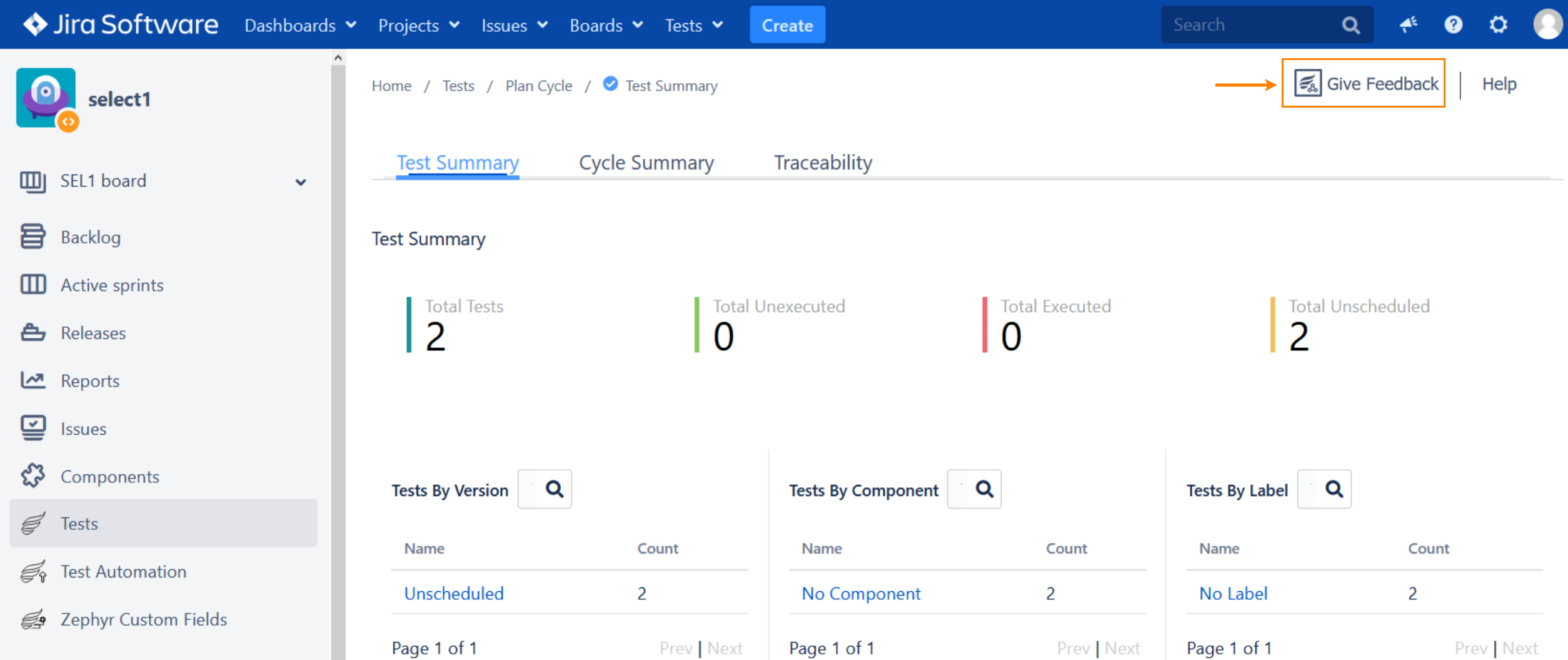Switch to the Cycle Summary tab
The image size is (1568, 660).
click(x=646, y=163)
